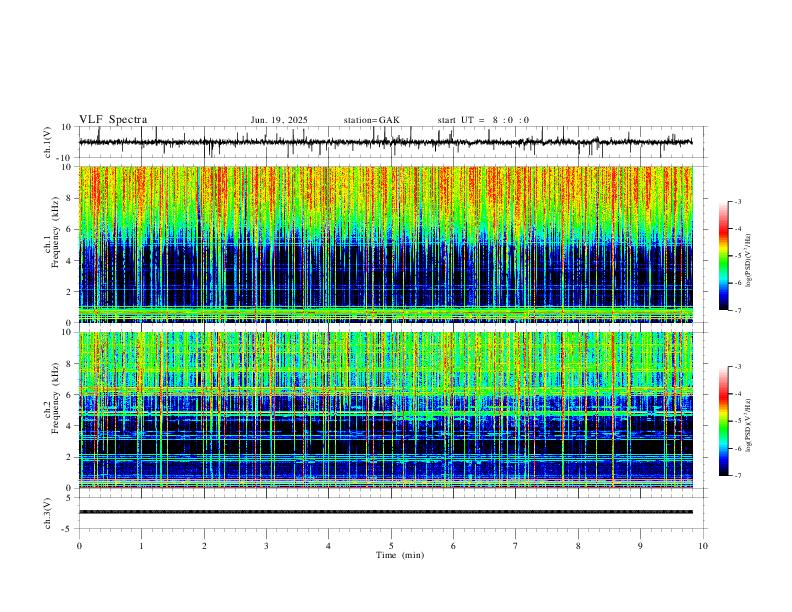Click the 'start UT = 8 :0 :0' text
The width and height of the screenshot is (792, 612).
pyautogui.click(x=483, y=120)
